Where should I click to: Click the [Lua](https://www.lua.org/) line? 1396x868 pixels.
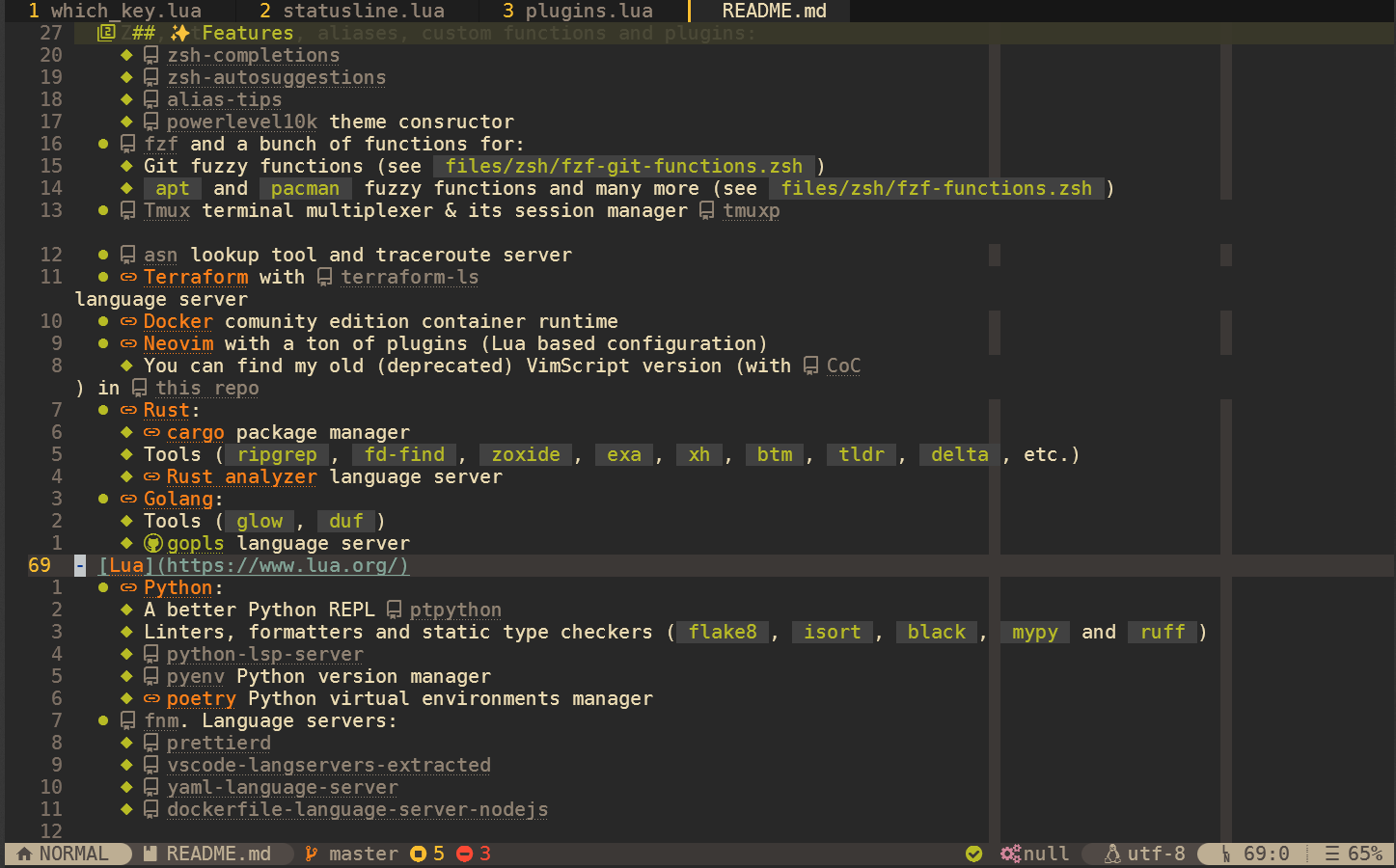(x=254, y=565)
